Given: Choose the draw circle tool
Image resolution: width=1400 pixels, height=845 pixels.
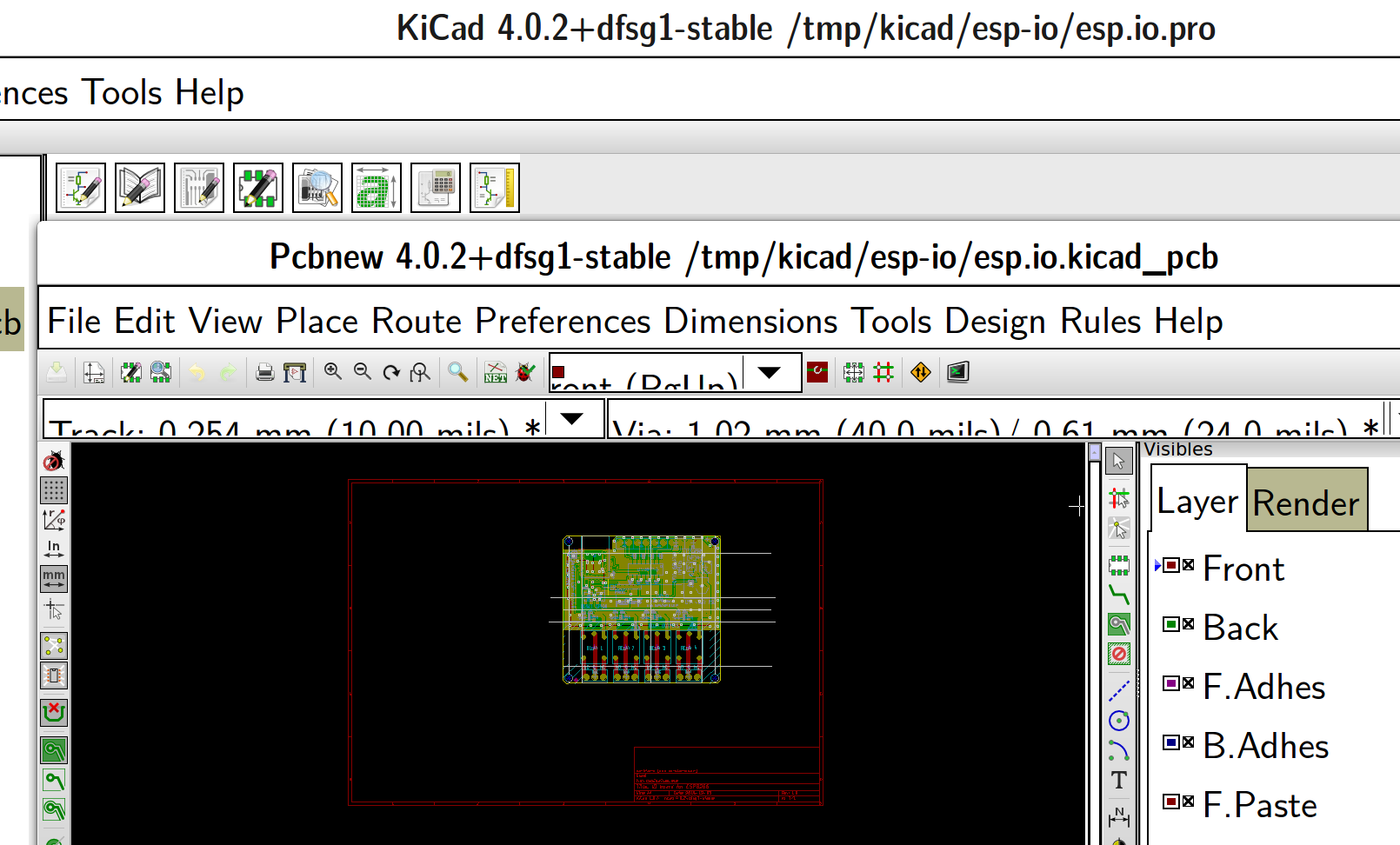Looking at the screenshot, I should (x=1119, y=721).
